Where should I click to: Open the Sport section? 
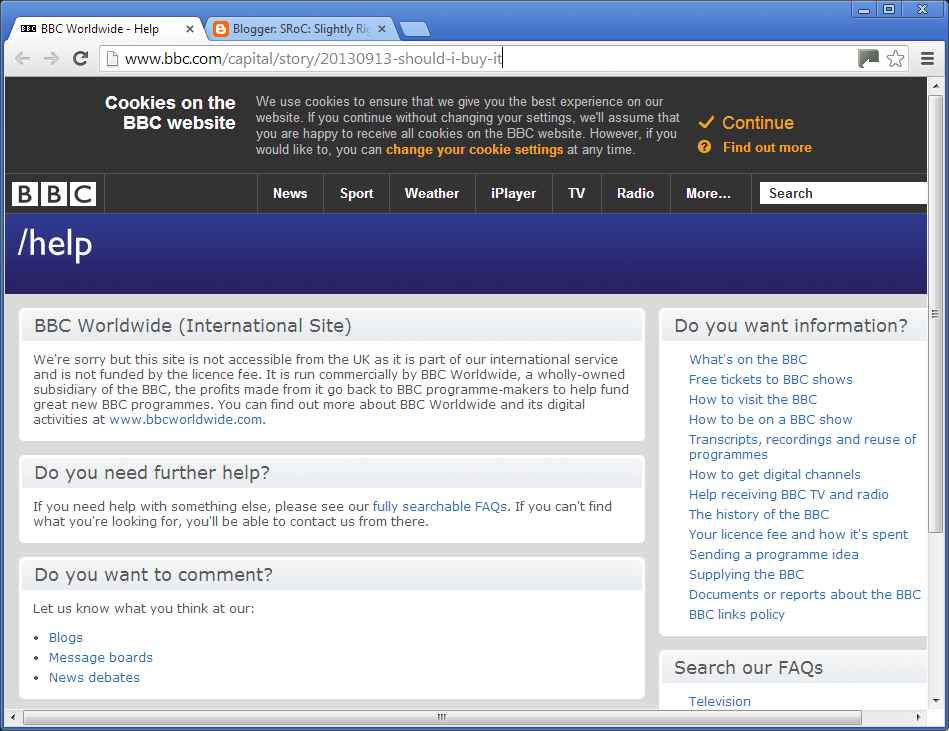[x=356, y=194]
